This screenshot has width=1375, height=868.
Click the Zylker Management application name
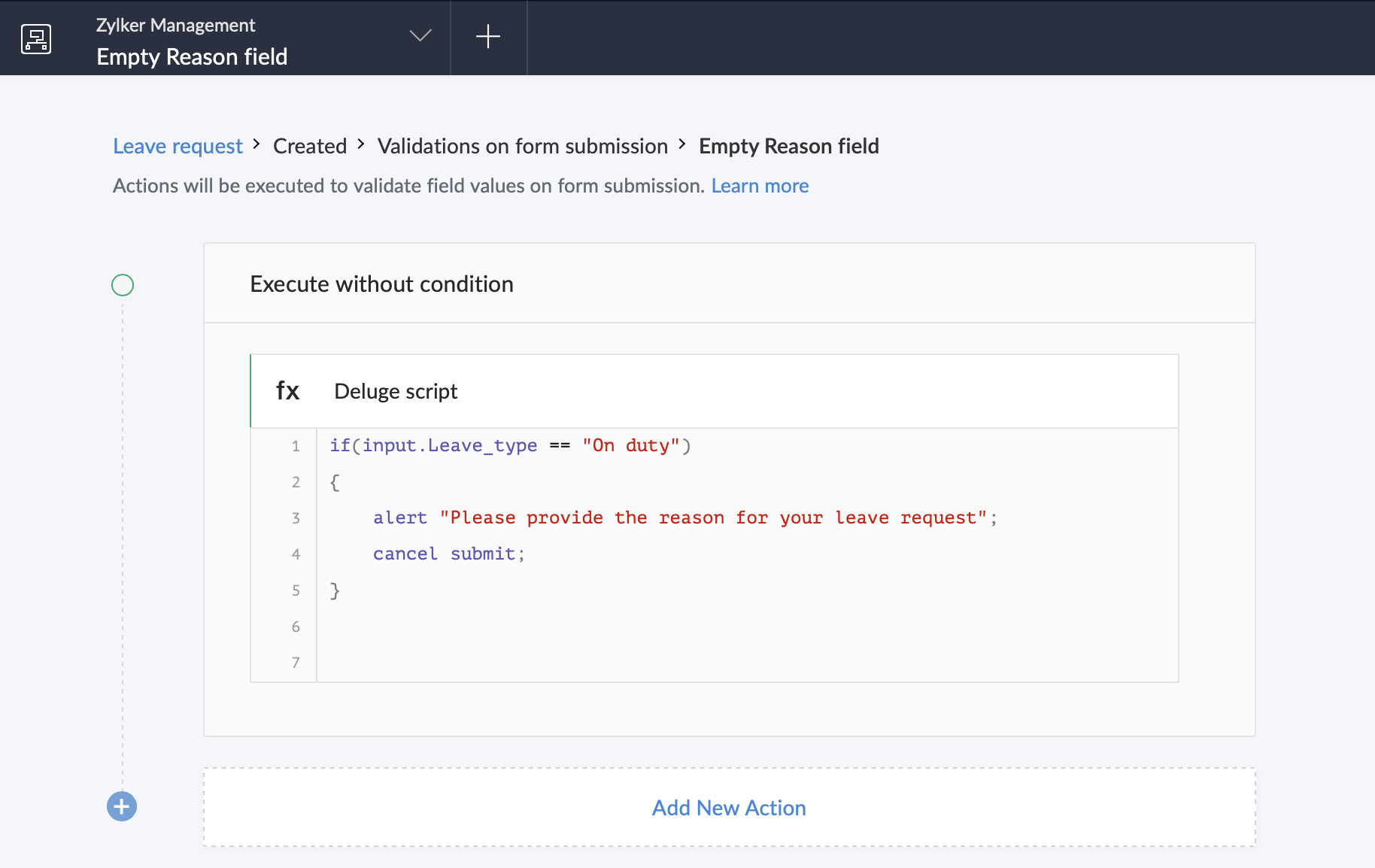point(175,25)
